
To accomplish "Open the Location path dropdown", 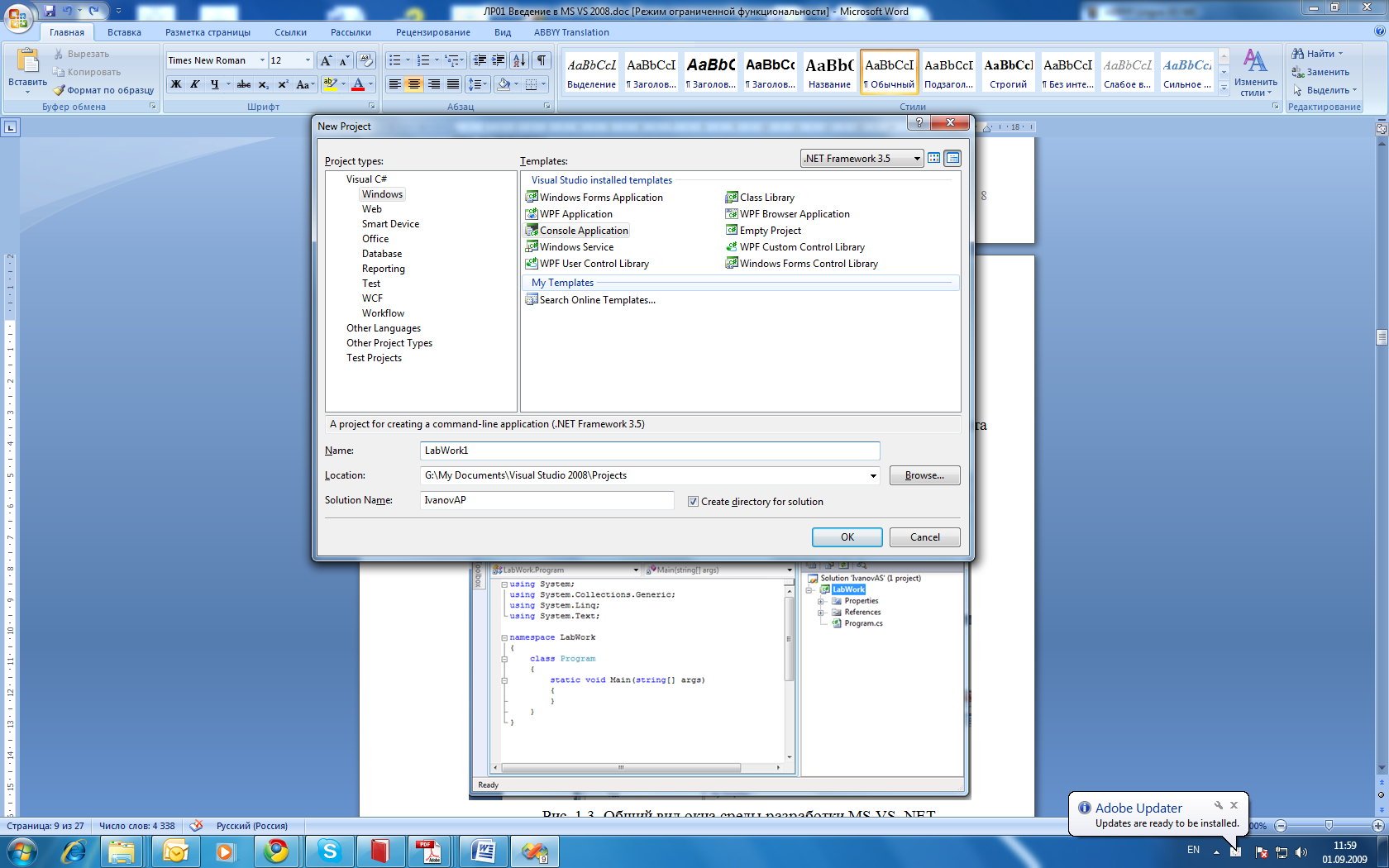I will click(873, 475).
